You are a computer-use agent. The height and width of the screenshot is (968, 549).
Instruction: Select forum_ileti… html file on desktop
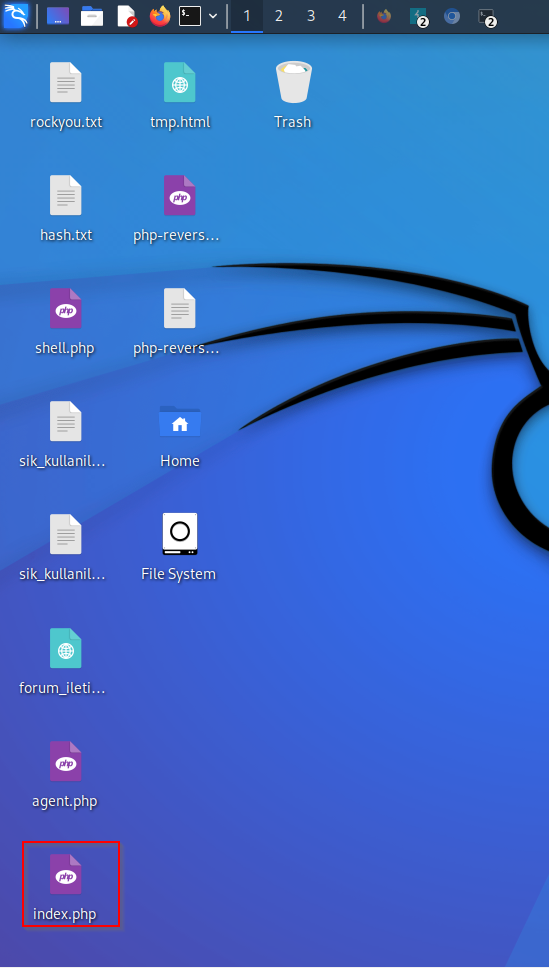coord(63,661)
